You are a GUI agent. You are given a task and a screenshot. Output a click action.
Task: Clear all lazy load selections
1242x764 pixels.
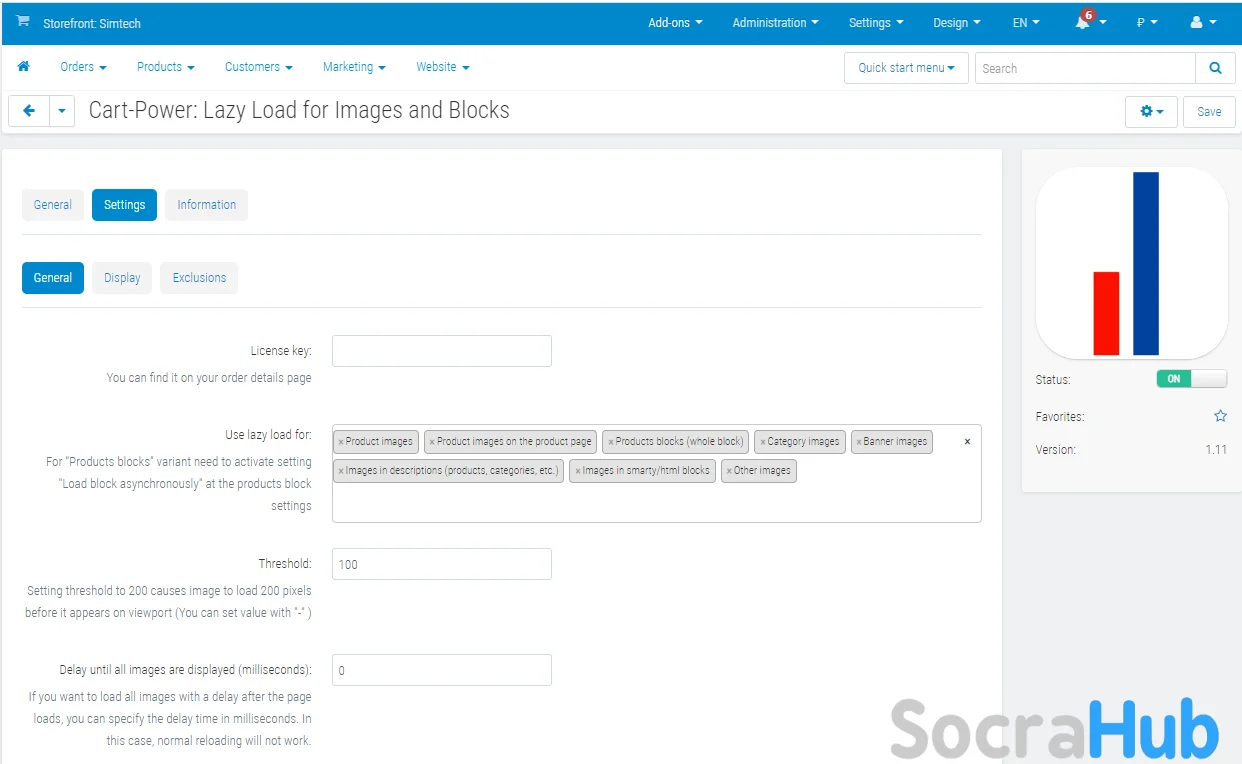point(967,441)
